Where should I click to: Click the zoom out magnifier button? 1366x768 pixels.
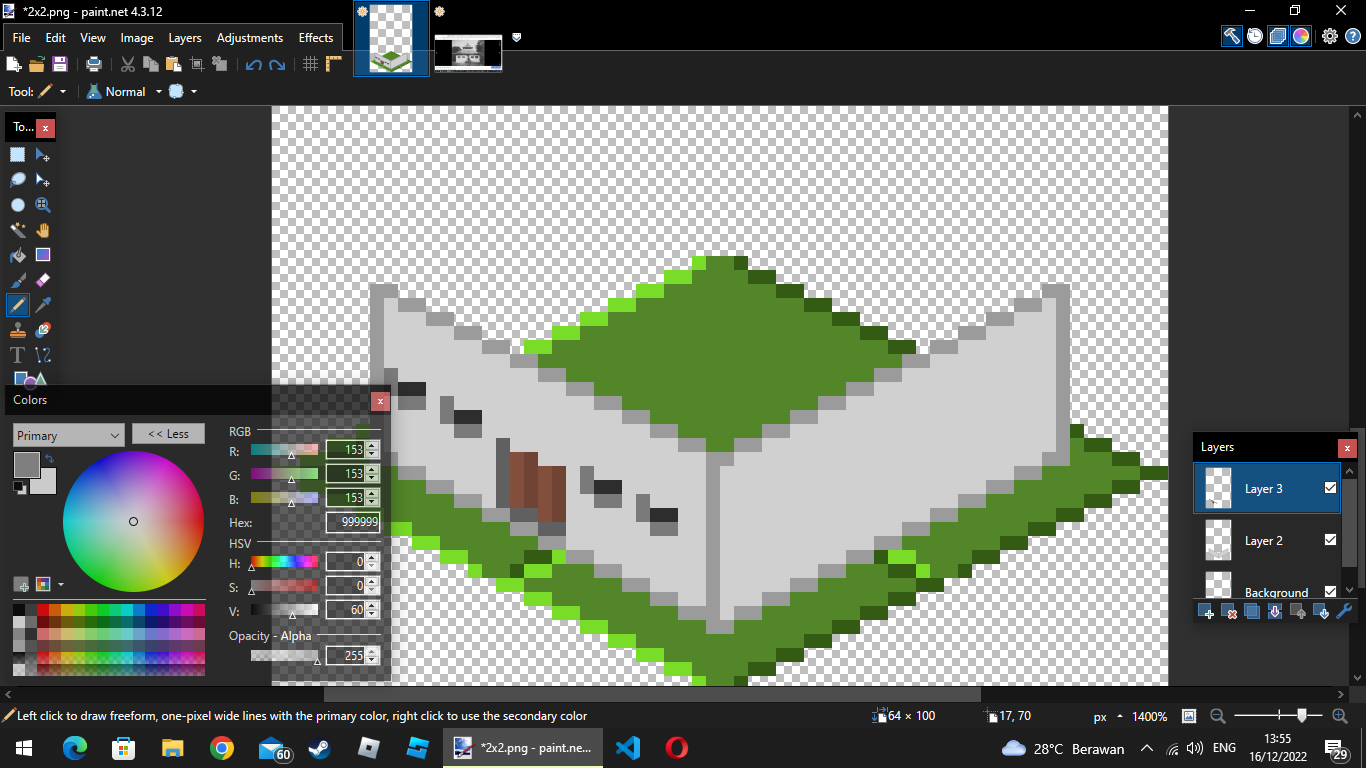1218,716
